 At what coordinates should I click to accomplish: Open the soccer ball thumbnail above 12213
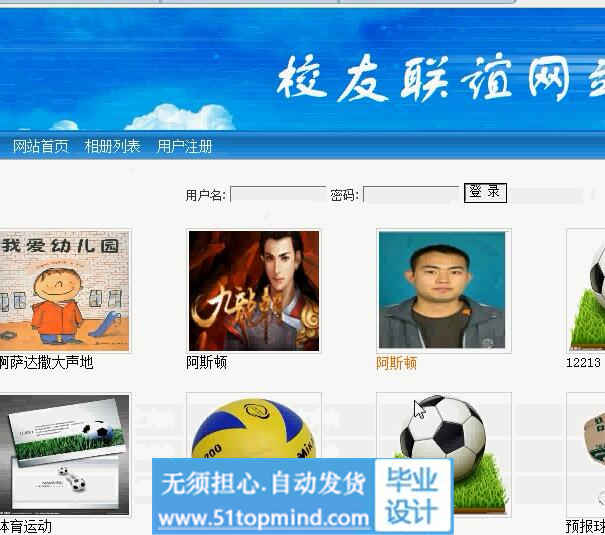tap(586, 290)
